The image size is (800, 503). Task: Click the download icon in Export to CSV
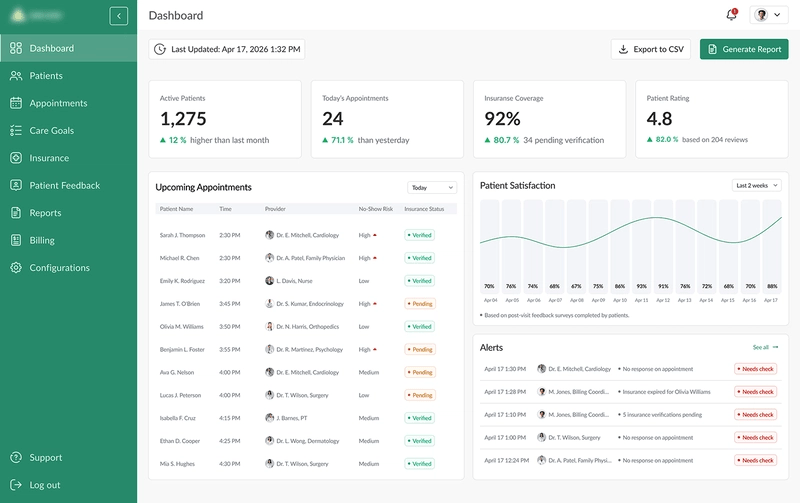pyautogui.click(x=623, y=49)
